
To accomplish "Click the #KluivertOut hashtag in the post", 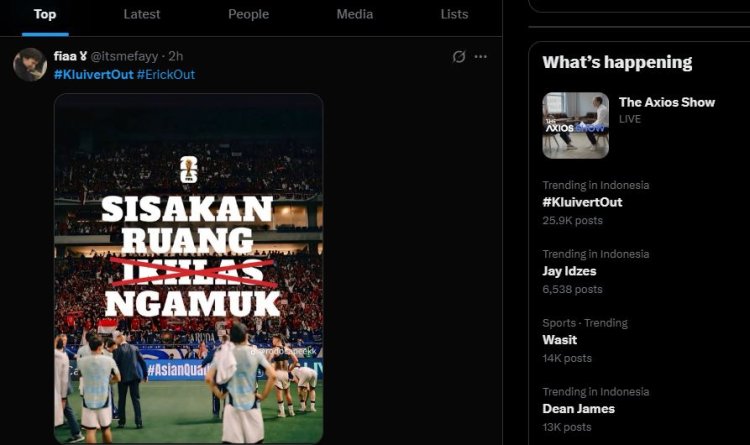I will [x=93, y=75].
